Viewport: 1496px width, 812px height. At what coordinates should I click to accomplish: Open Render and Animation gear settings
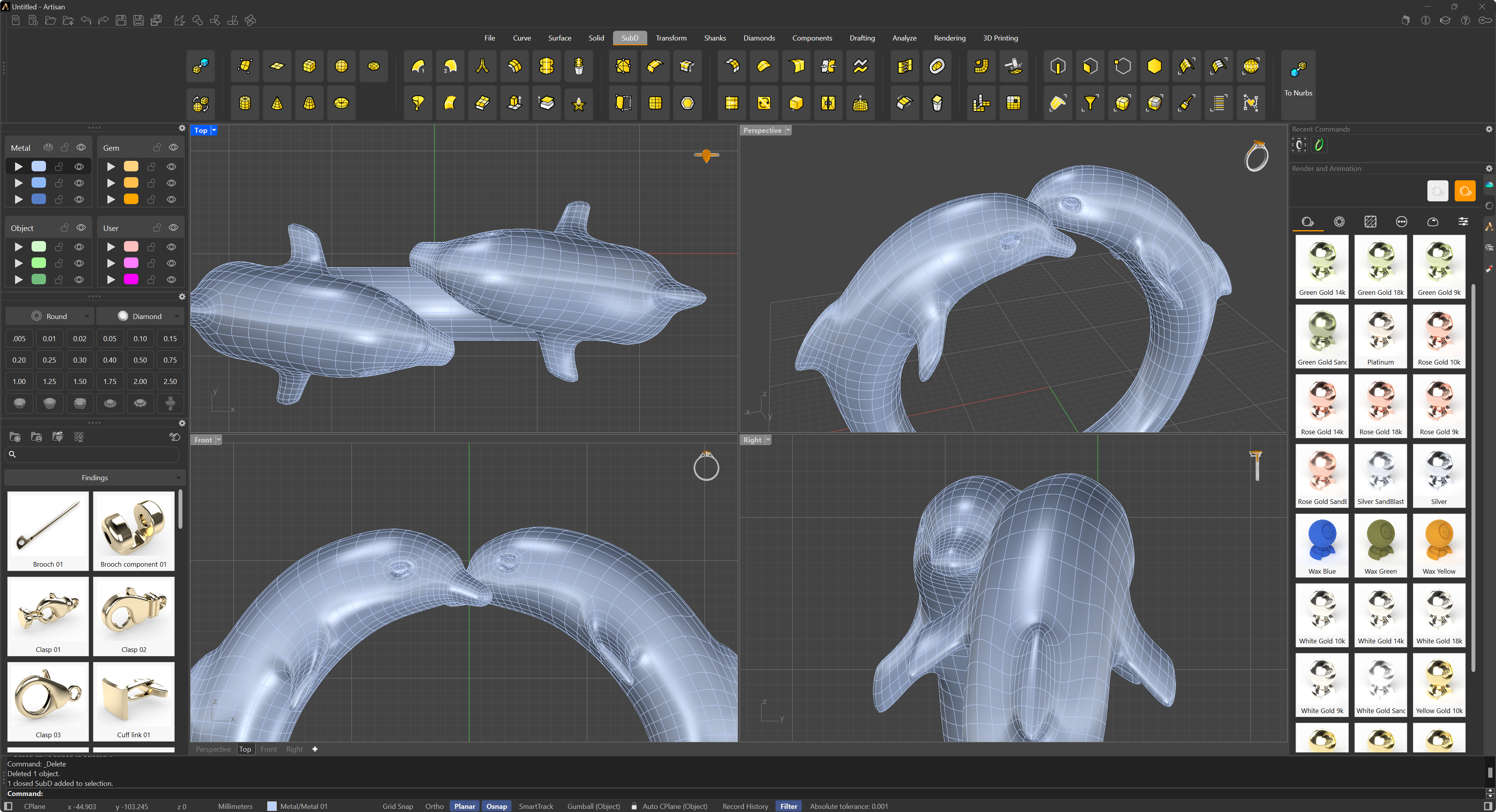[1489, 168]
